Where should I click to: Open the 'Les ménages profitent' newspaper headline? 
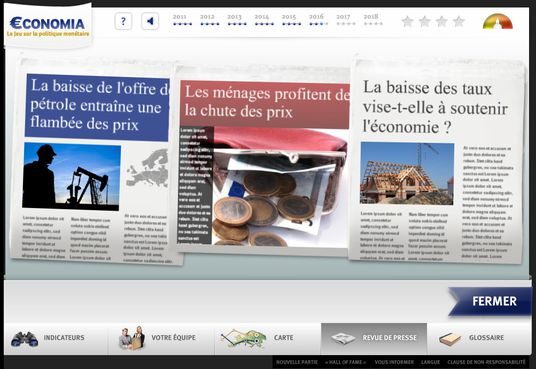[x=265, y=104]
